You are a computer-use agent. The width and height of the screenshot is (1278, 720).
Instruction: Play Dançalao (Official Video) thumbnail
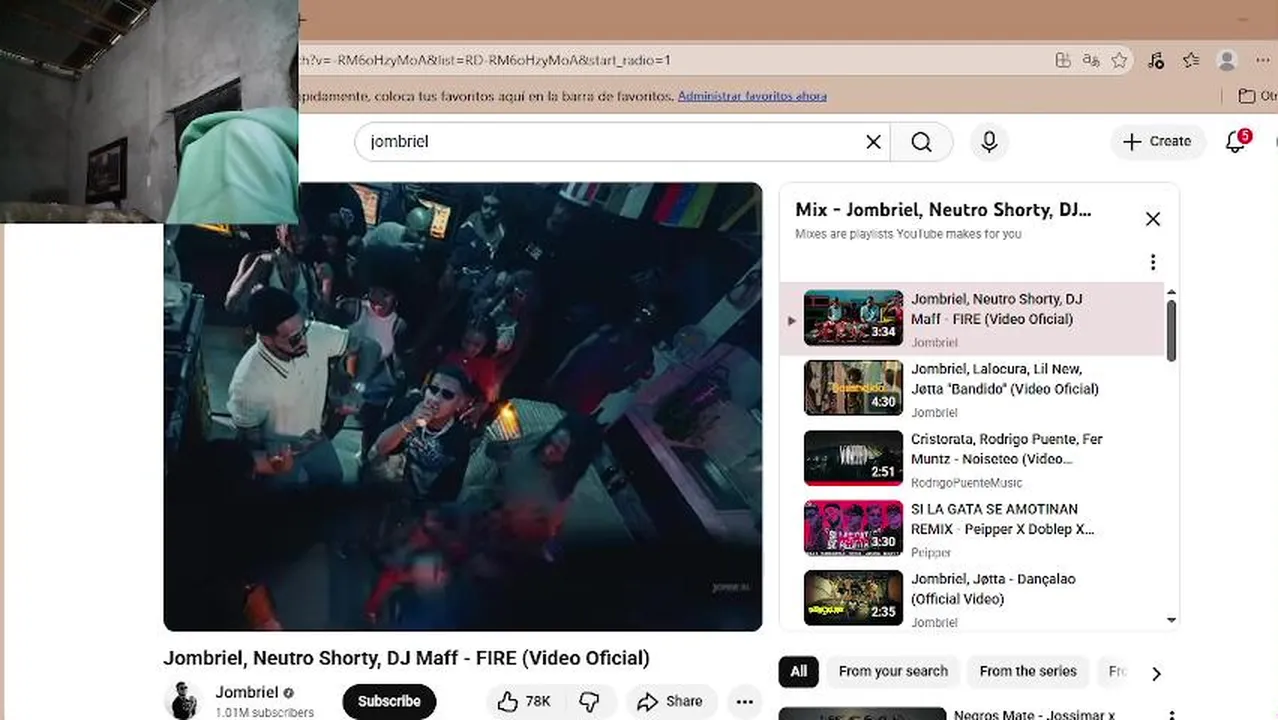coord(853,598)
